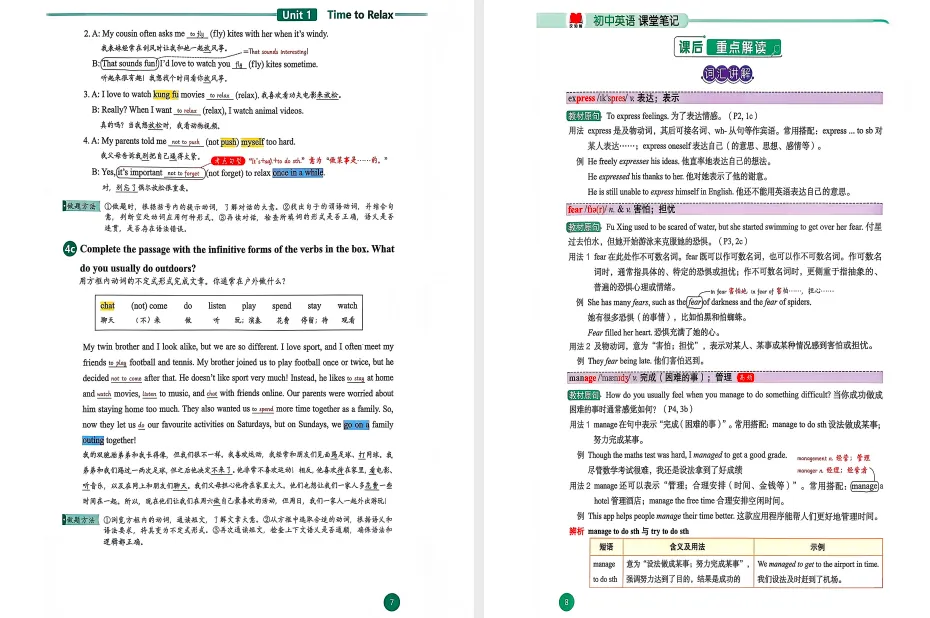Click the word "listen" in the verb box
The image size is (930, 618).
coord(217,306)
